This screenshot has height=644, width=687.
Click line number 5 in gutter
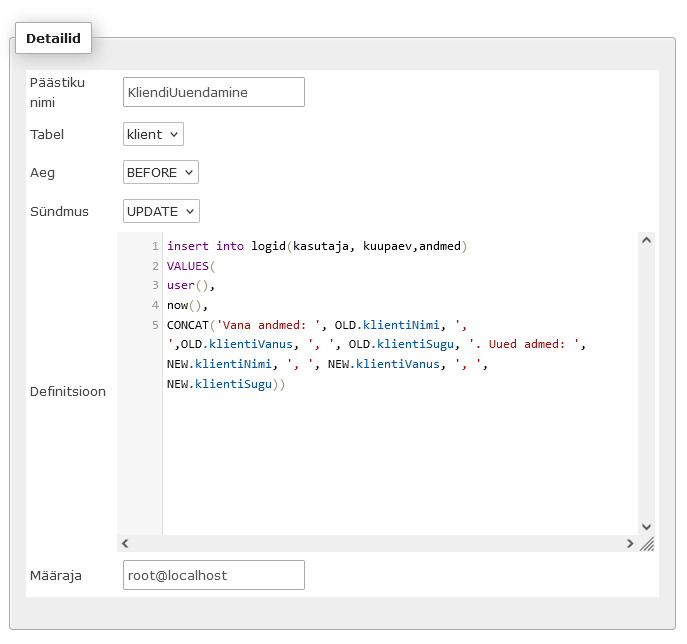(x=155, y=325)
